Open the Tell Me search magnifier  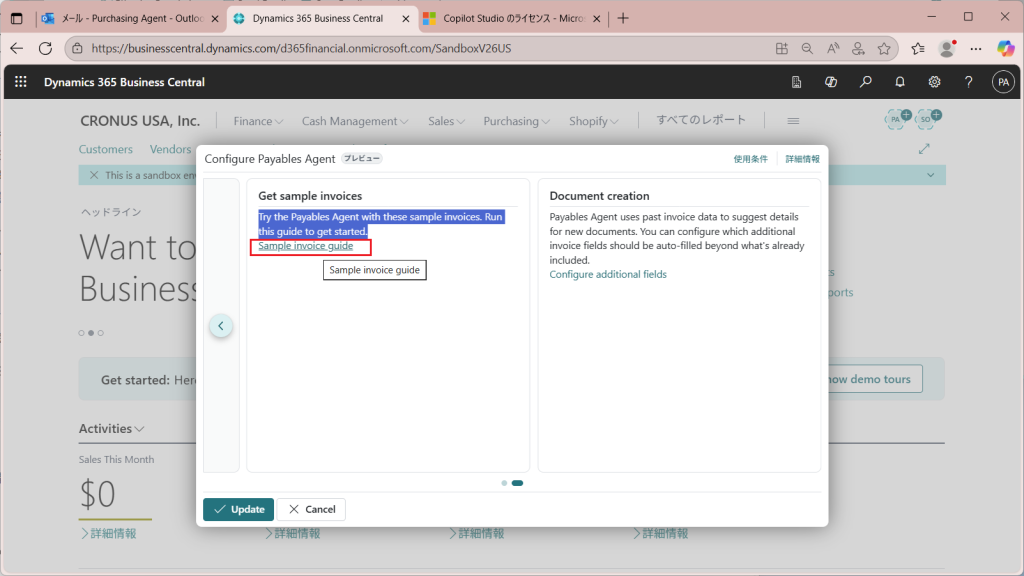tap(865, 82)
